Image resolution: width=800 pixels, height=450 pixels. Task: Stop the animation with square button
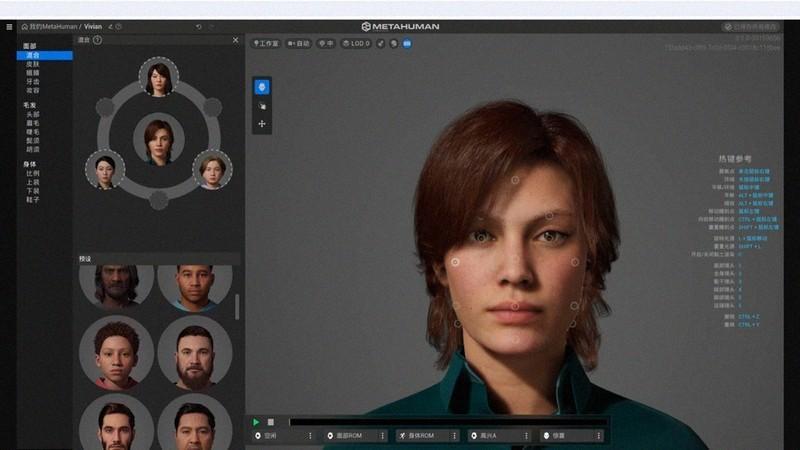tap(271, 422)
